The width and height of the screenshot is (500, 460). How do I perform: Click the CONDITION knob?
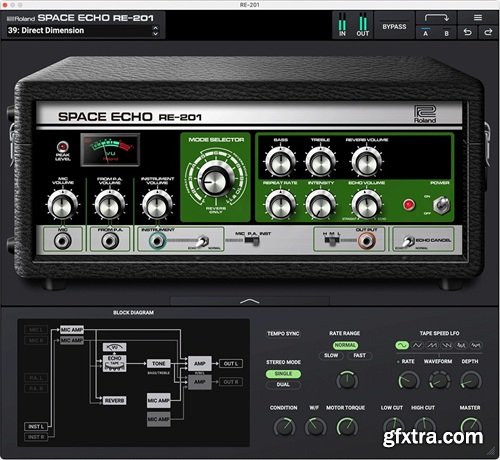(x=284, y=426)
